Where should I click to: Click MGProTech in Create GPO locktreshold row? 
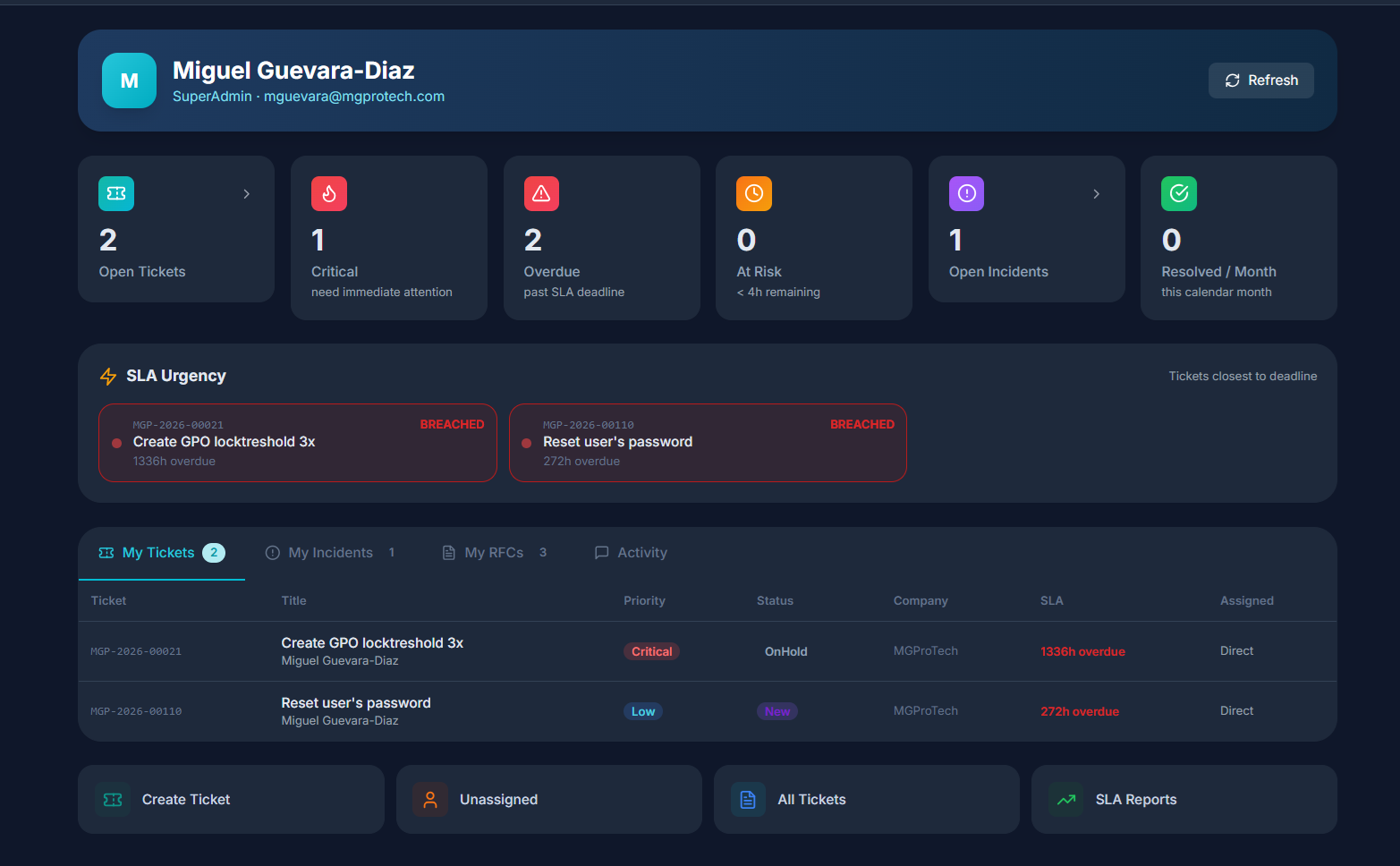click(x=926, y=650)
